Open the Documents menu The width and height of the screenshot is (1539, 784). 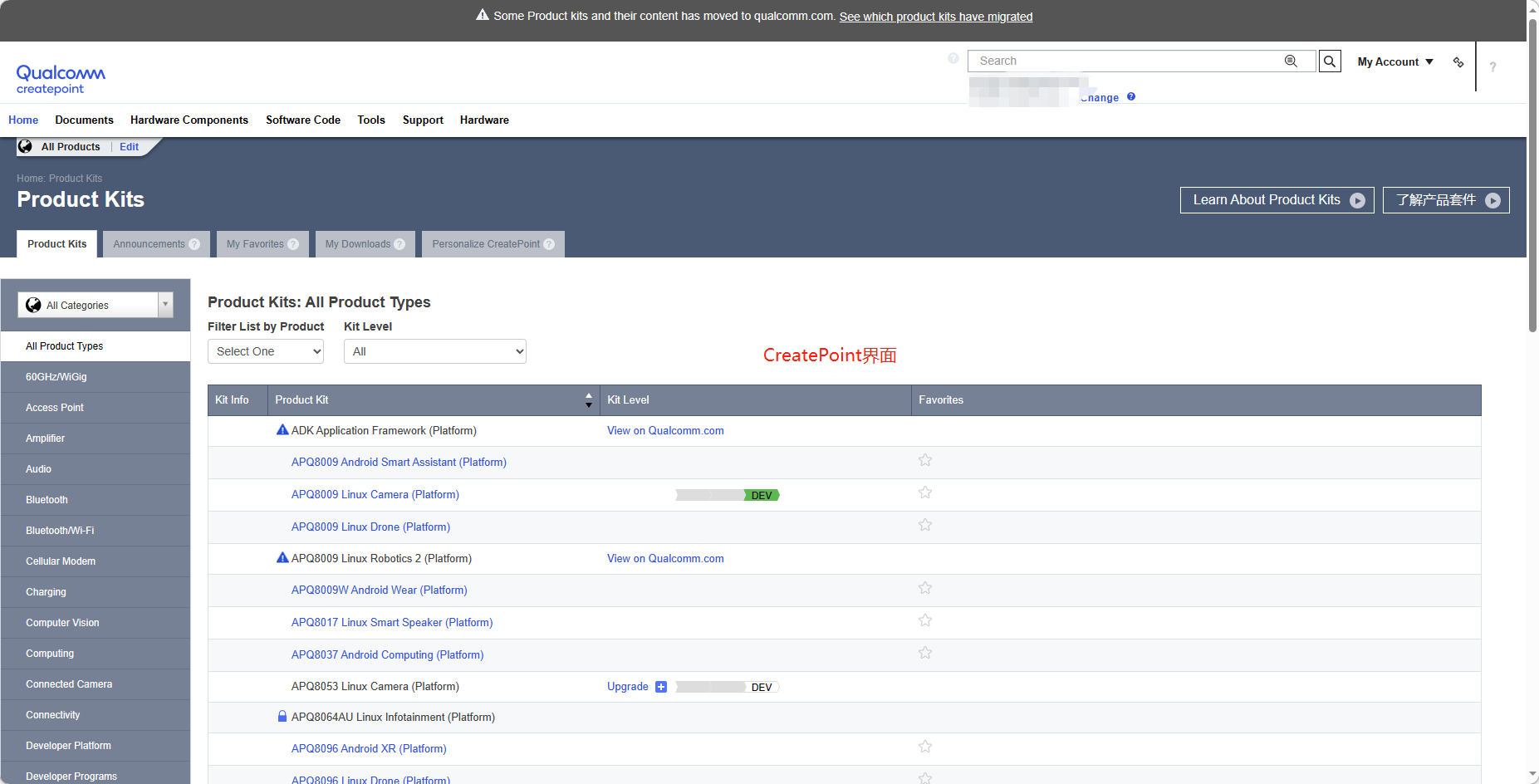[84, 120]
